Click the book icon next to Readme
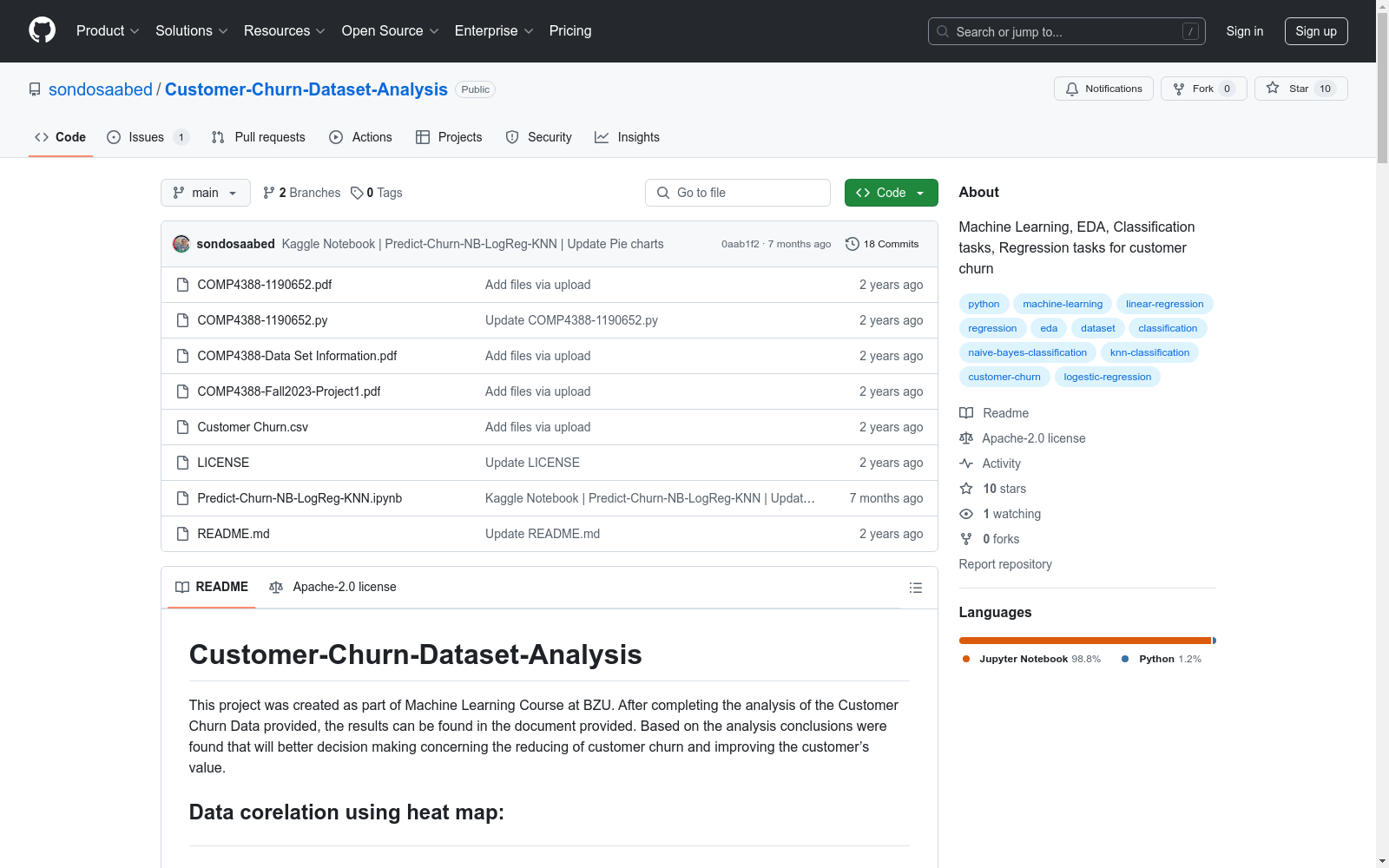1389x868 pixels. [966, 413]
